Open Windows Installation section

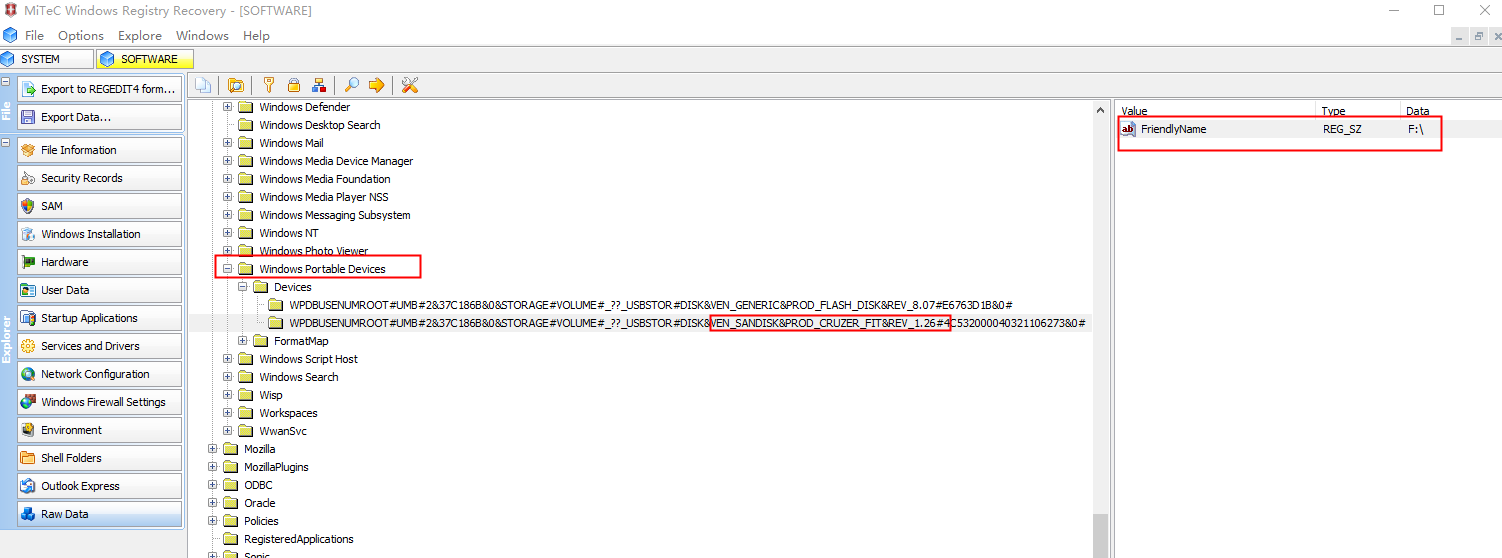(99, 234)
